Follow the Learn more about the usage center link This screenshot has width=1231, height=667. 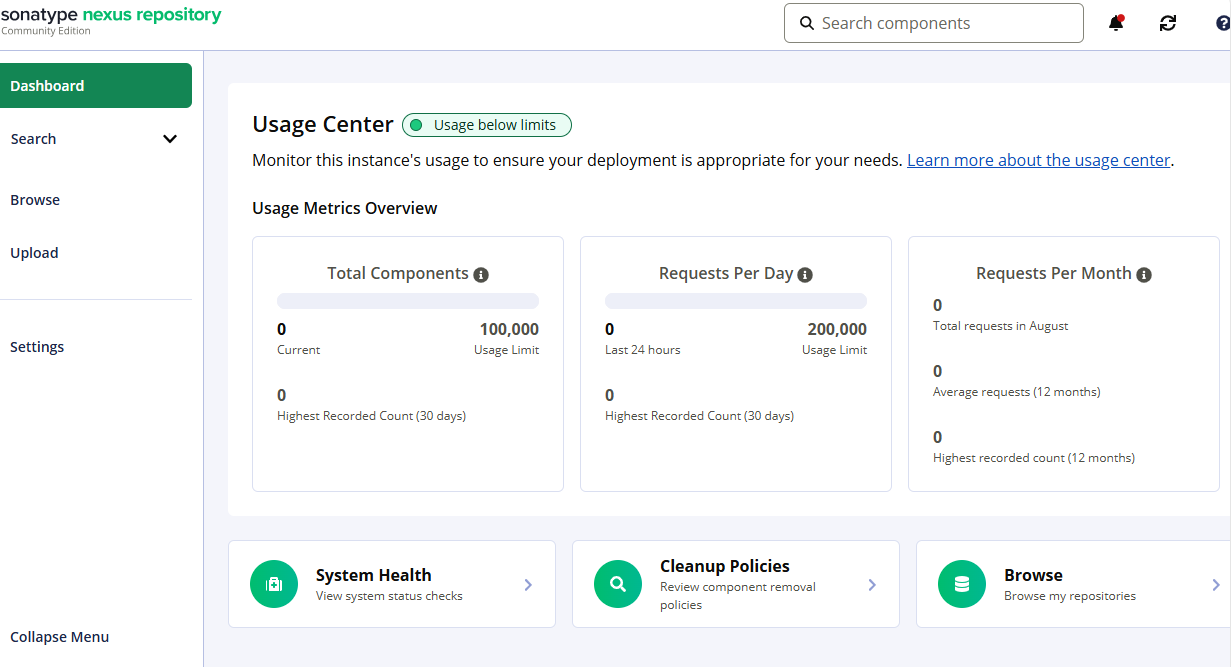[1038, 160]
